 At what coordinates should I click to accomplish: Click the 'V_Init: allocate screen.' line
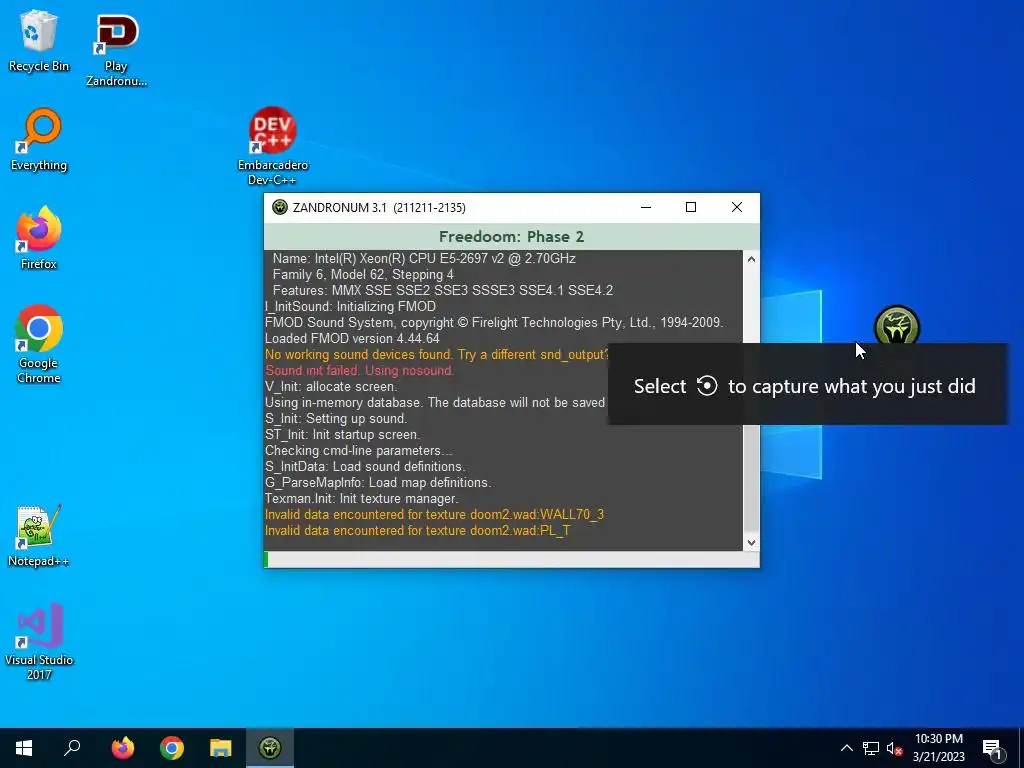pyautogui.click(x=331, y=387)
